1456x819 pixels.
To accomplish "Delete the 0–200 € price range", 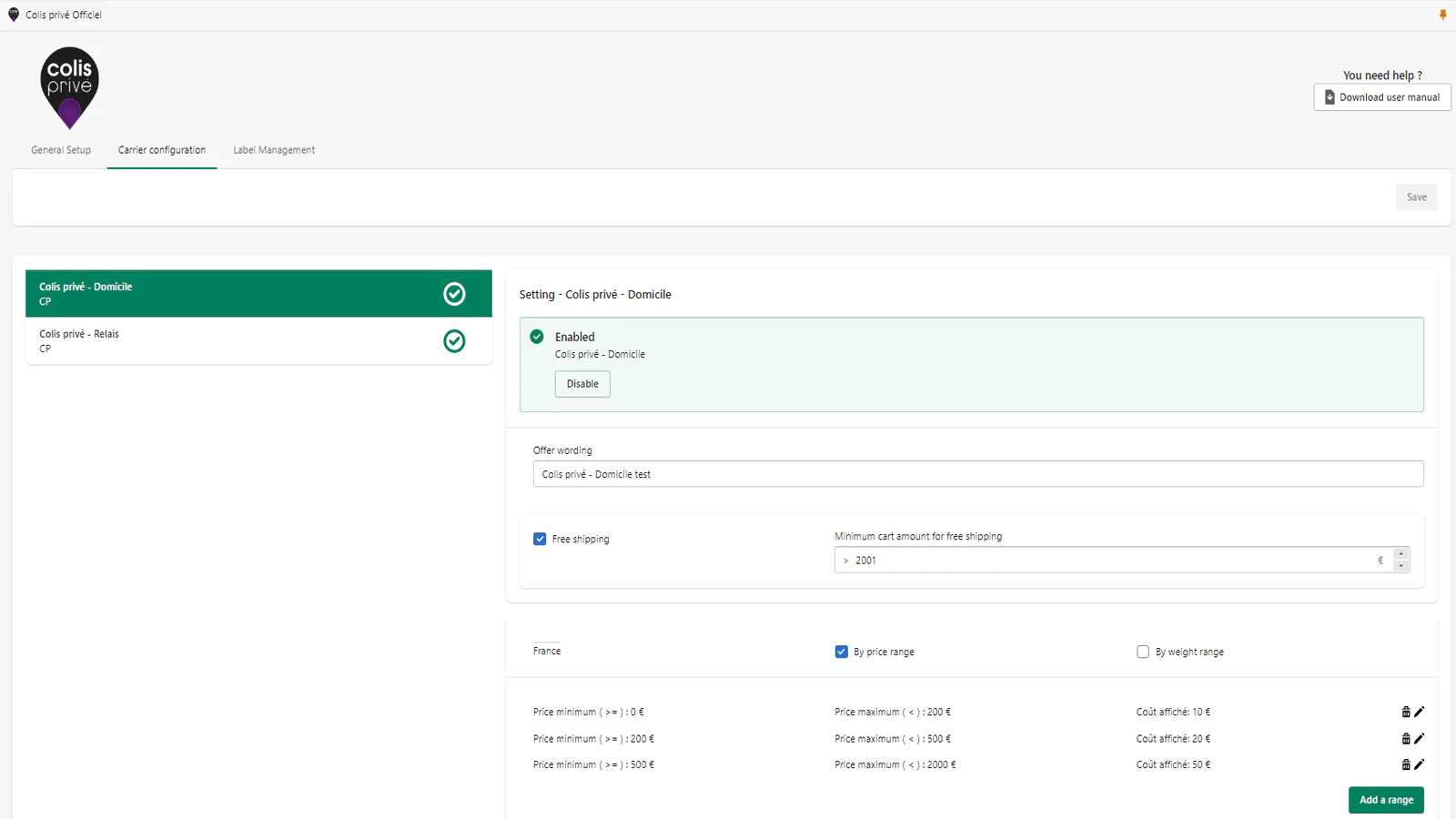I will (x=1406, y=712).
